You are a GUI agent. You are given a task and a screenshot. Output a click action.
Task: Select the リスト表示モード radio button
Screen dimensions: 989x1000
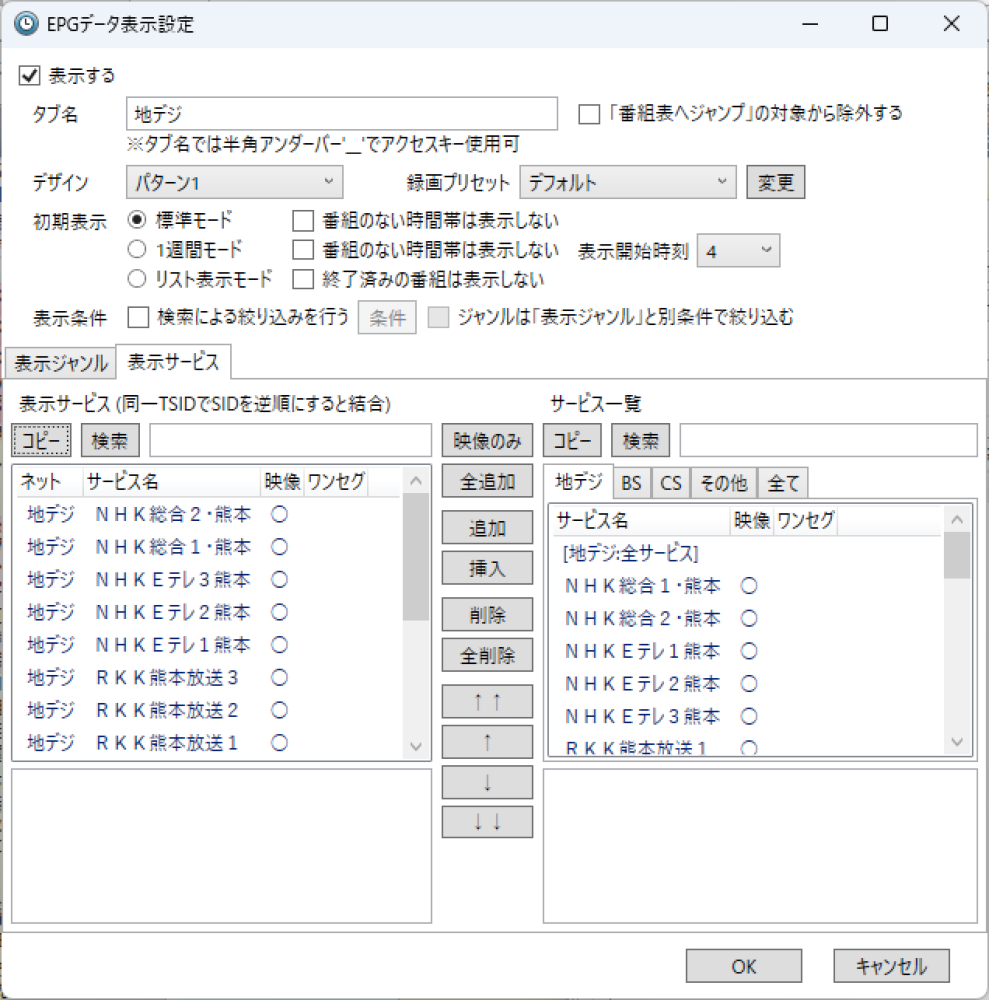(x=136, y=279)
